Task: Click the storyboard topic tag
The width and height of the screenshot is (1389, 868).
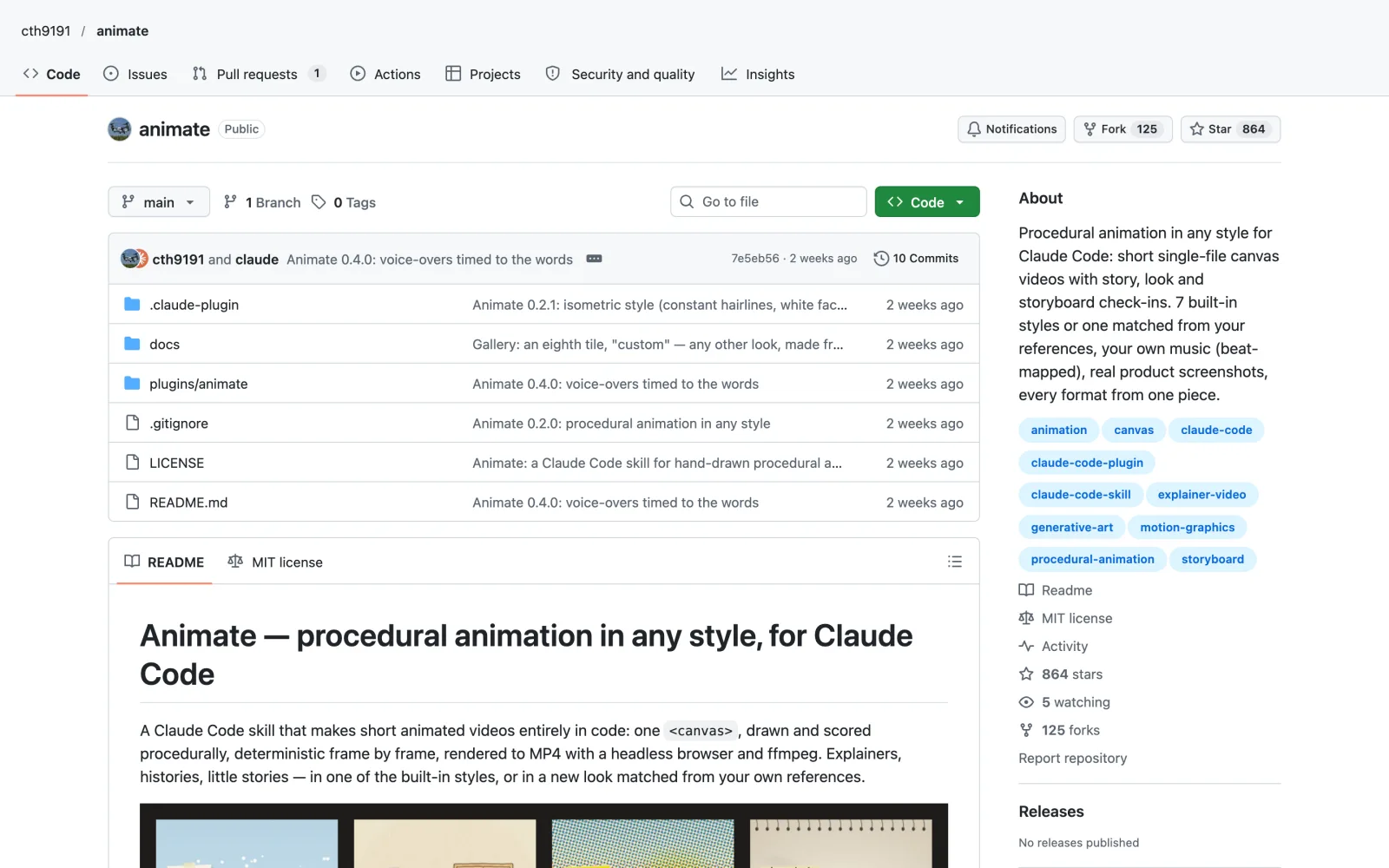Action: pyautogui.click(x=1212, y=559)
